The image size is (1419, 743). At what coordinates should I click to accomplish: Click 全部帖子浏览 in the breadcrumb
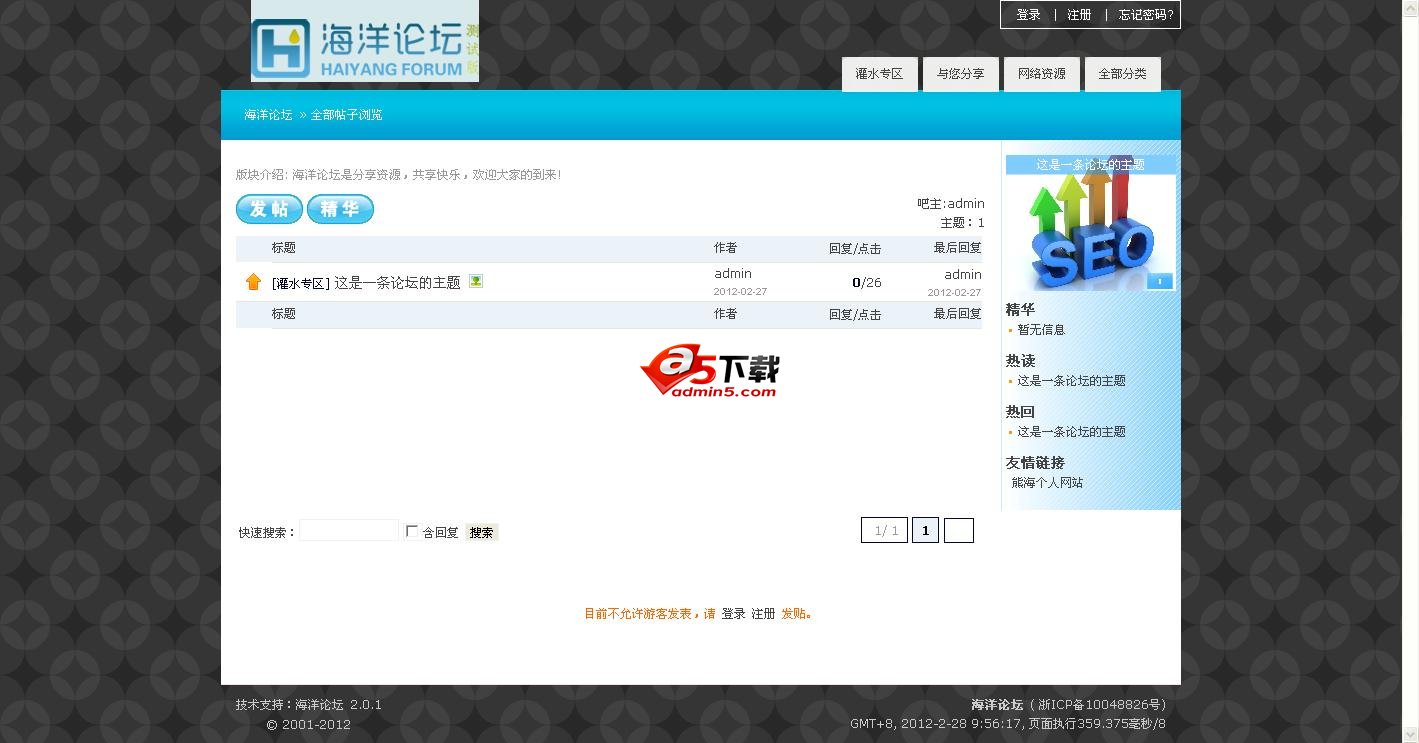(x=346, y=115)
